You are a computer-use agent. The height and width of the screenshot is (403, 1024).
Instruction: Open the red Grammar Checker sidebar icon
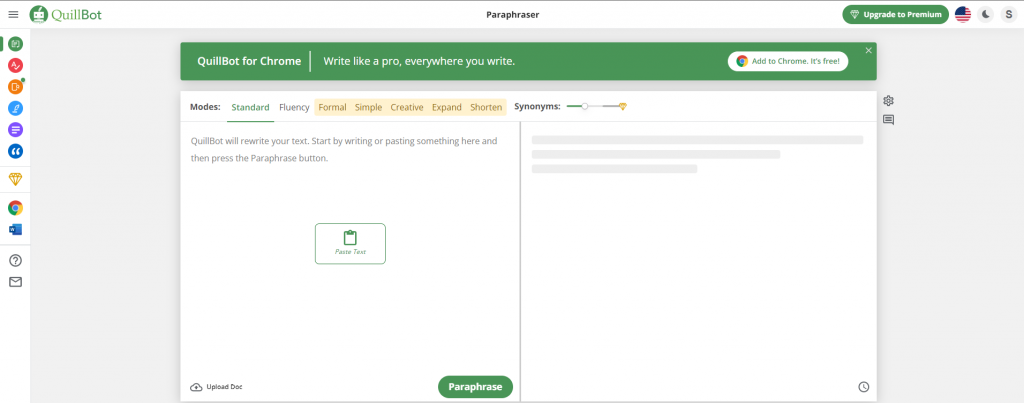click(x=15, y=65)
